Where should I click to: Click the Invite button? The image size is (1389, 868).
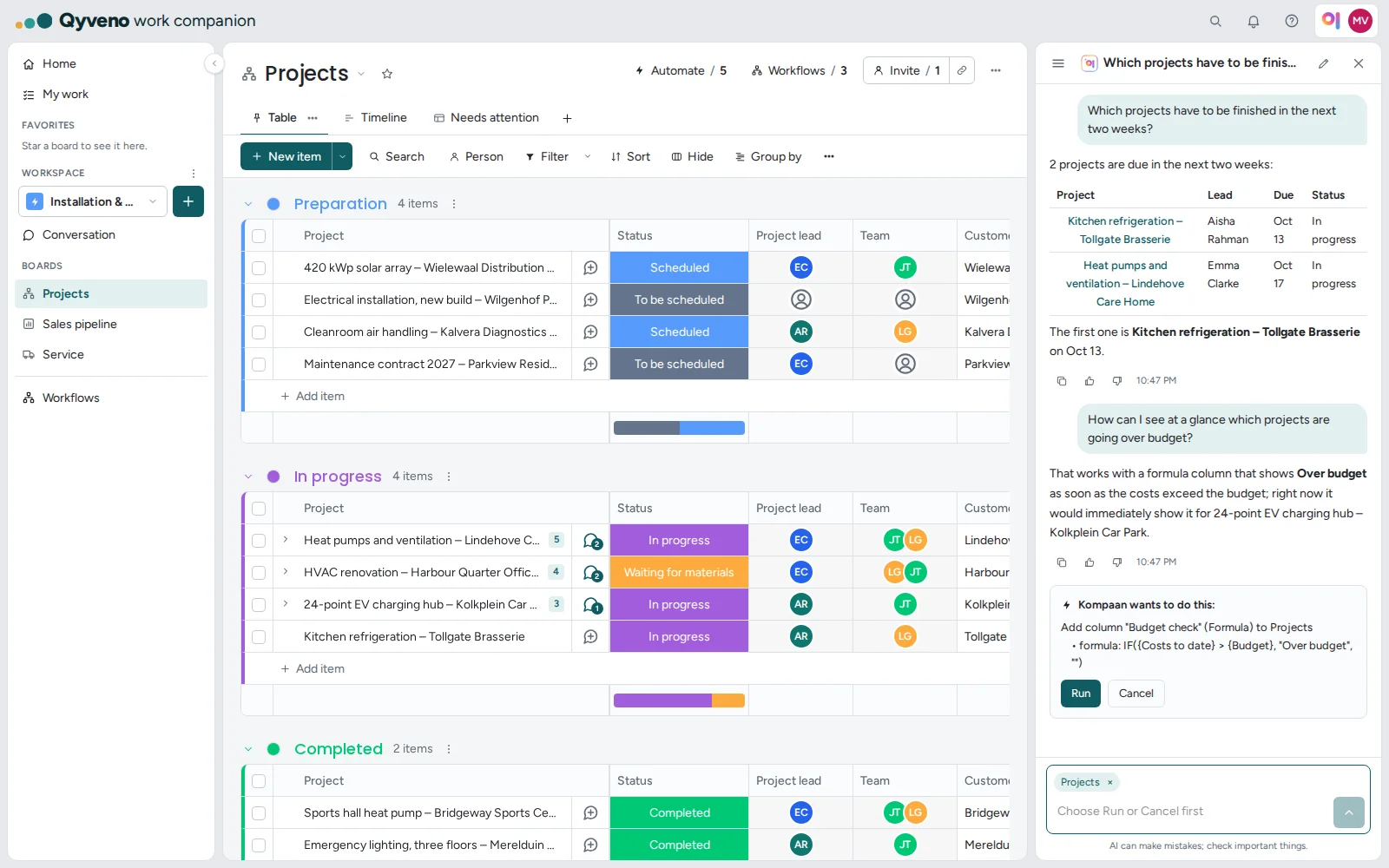click(x=906, y=70)
